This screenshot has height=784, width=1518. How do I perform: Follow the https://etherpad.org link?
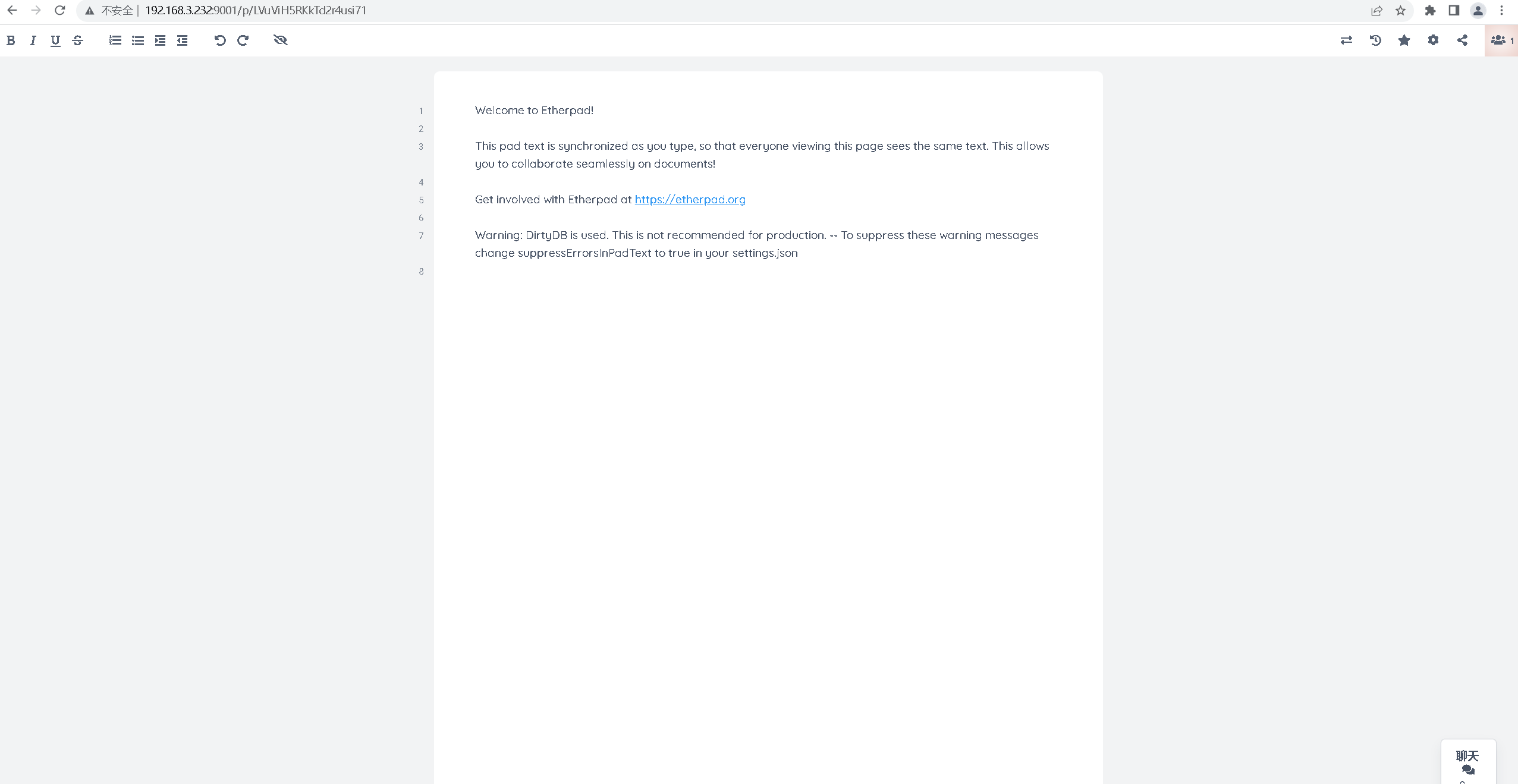click(690, 200)
